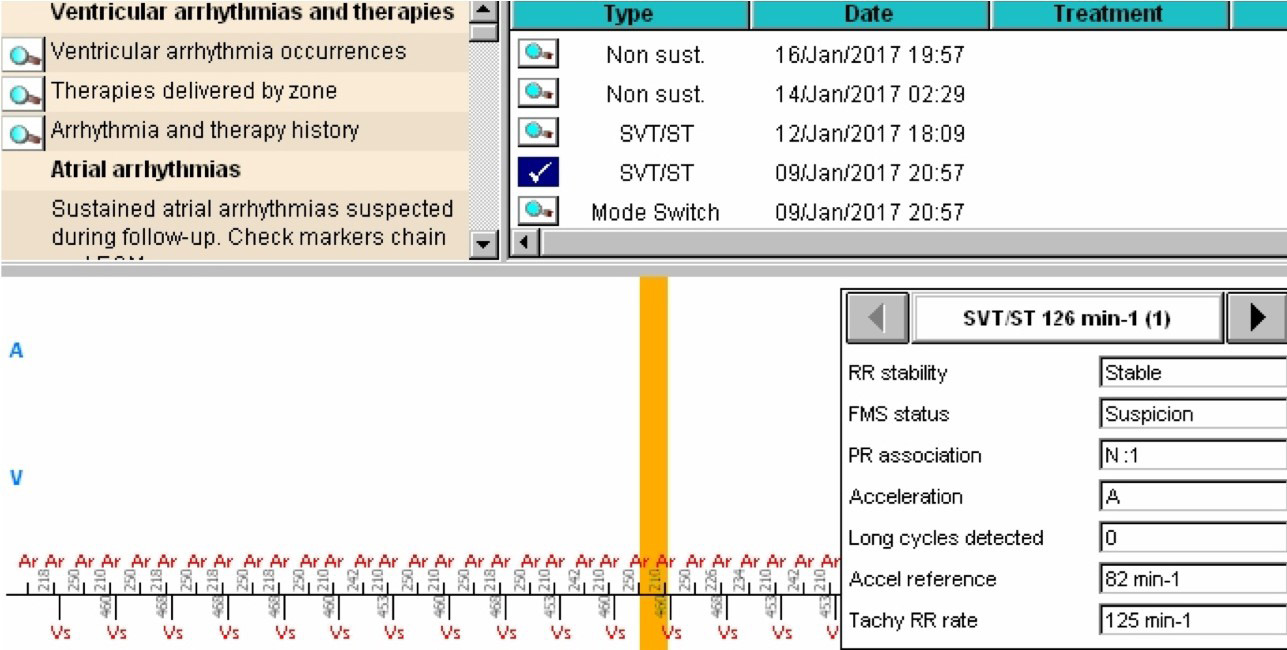This screenshot has width=1287, height=650.
Task: Click the Treatment column header
Action: click(1108, 14)
